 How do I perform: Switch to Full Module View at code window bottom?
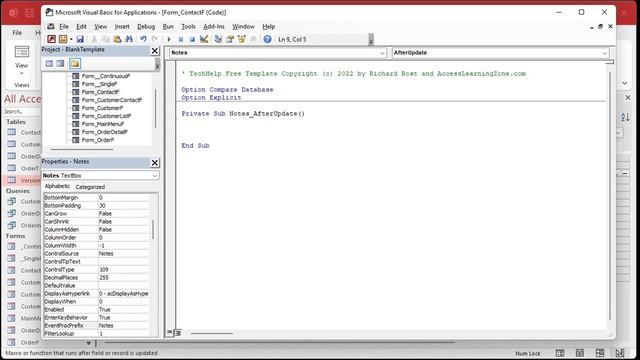coord(178,333)
